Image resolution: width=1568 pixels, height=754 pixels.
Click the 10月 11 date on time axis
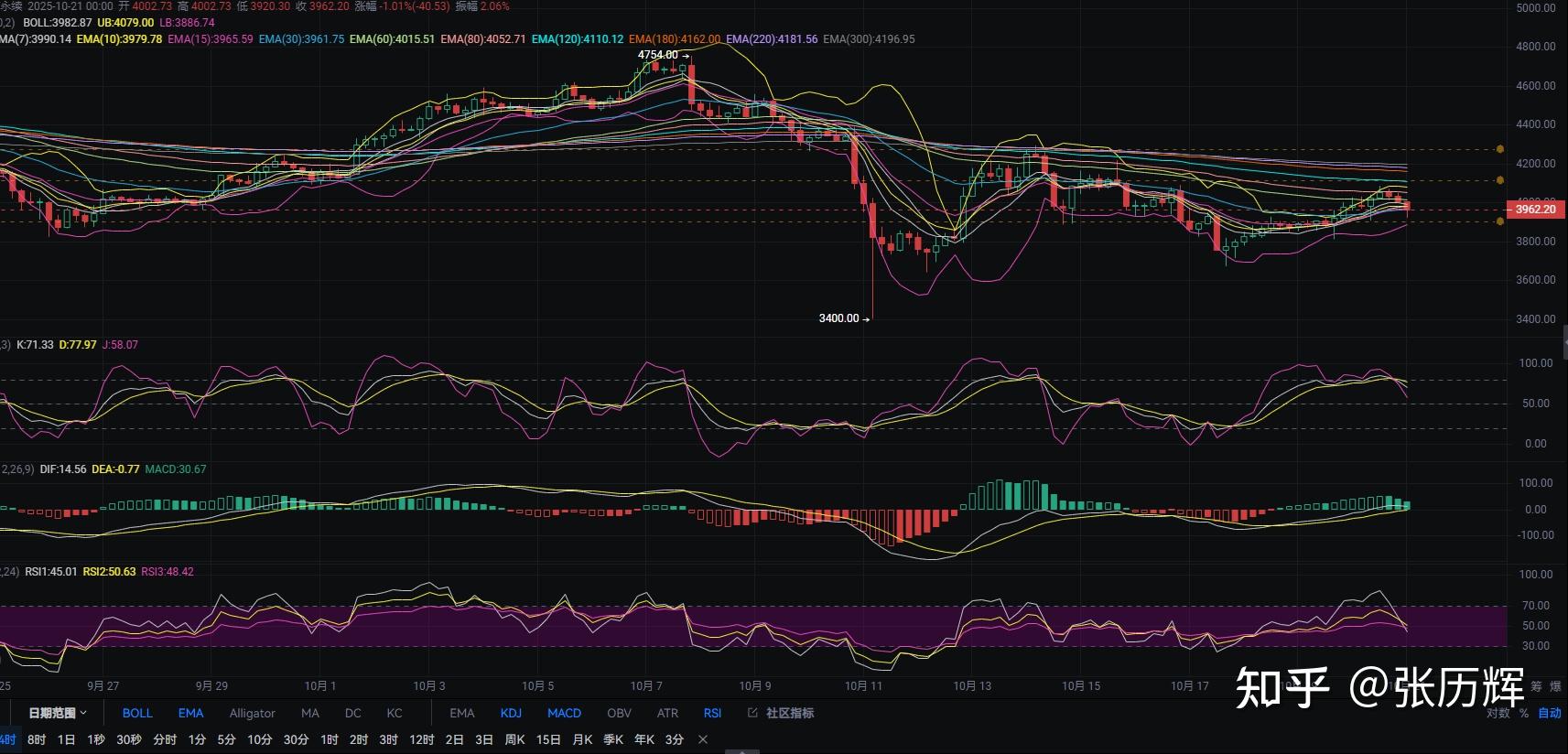pos(863,685)
